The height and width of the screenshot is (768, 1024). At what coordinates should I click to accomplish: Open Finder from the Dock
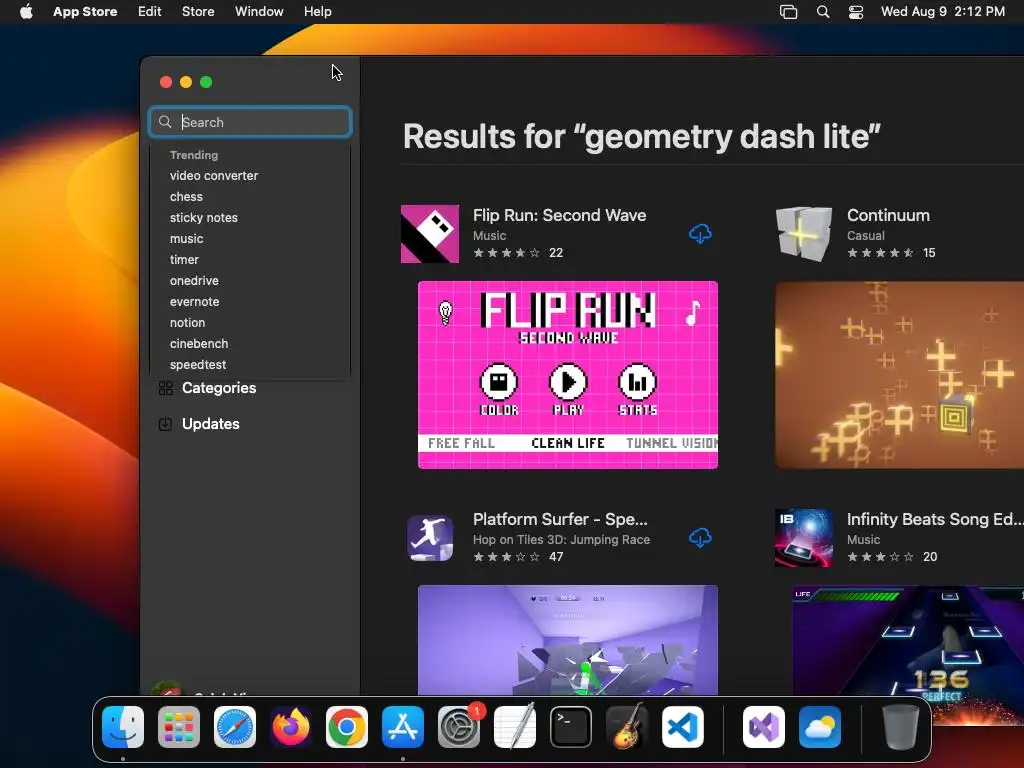pyautogui.click(x=123, y=727)
